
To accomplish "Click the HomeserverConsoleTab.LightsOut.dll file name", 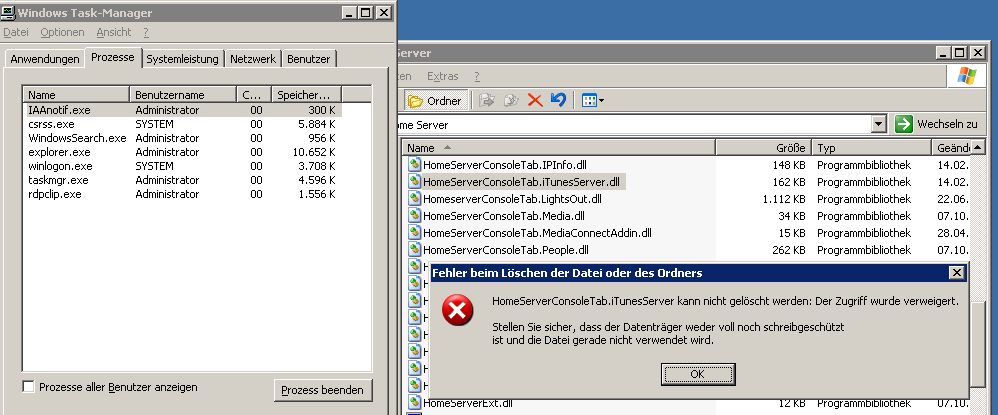I will 512,199.
